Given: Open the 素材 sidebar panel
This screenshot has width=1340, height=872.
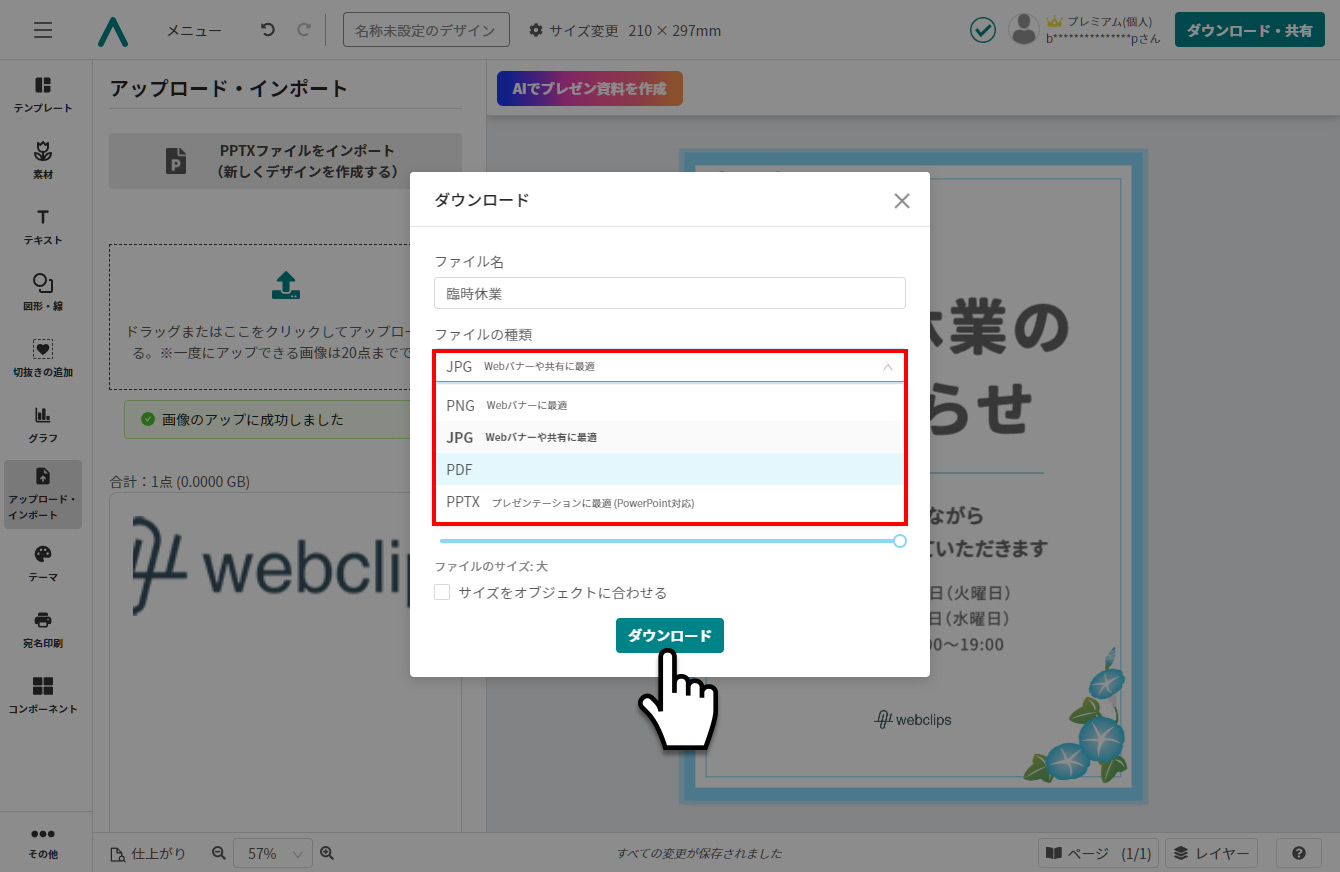Looking at the screenshot, I should tap(43, 160).
